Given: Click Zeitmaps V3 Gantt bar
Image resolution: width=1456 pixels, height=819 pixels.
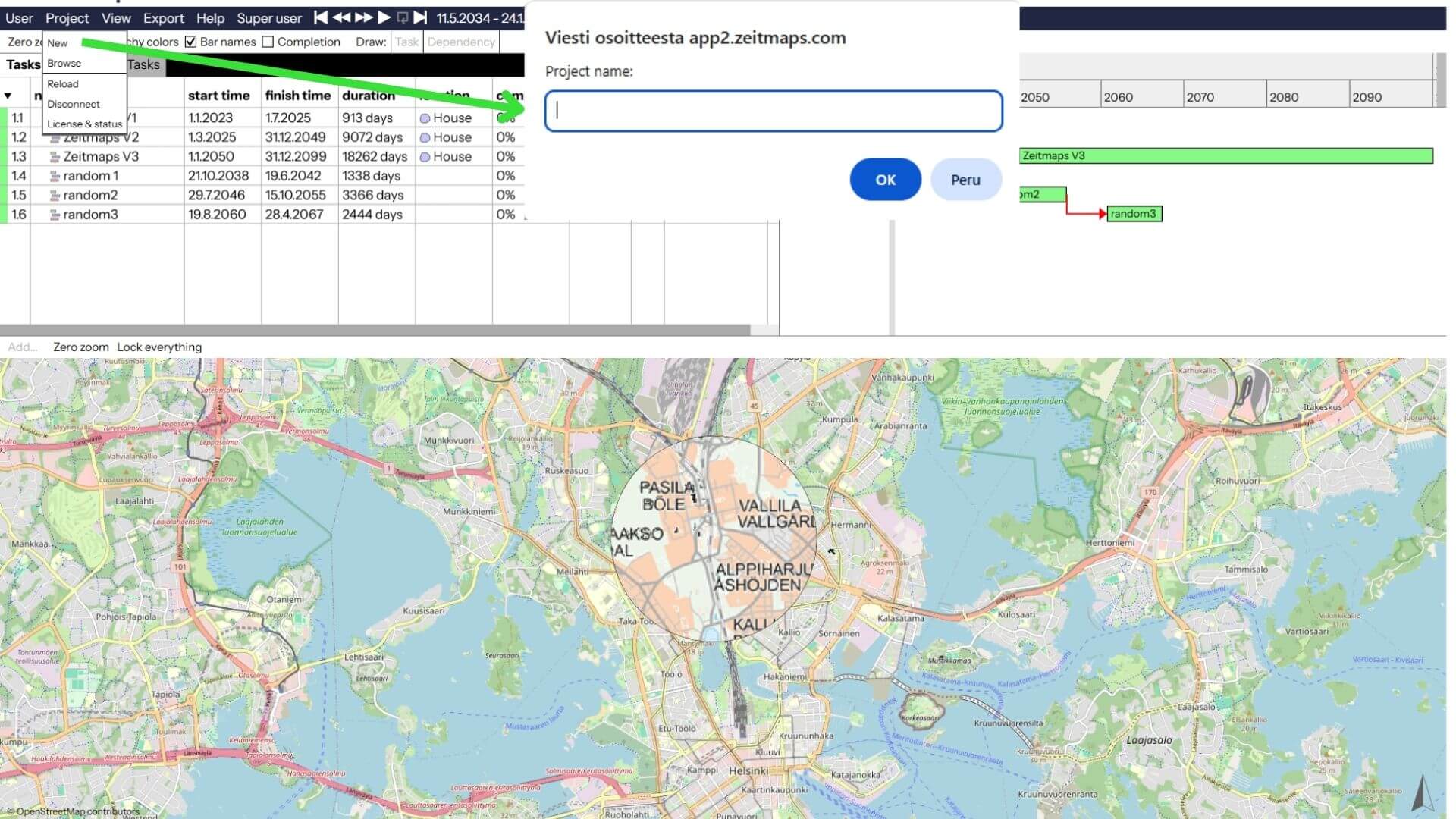Looking at the screenshot, I should coord(1226,156).
